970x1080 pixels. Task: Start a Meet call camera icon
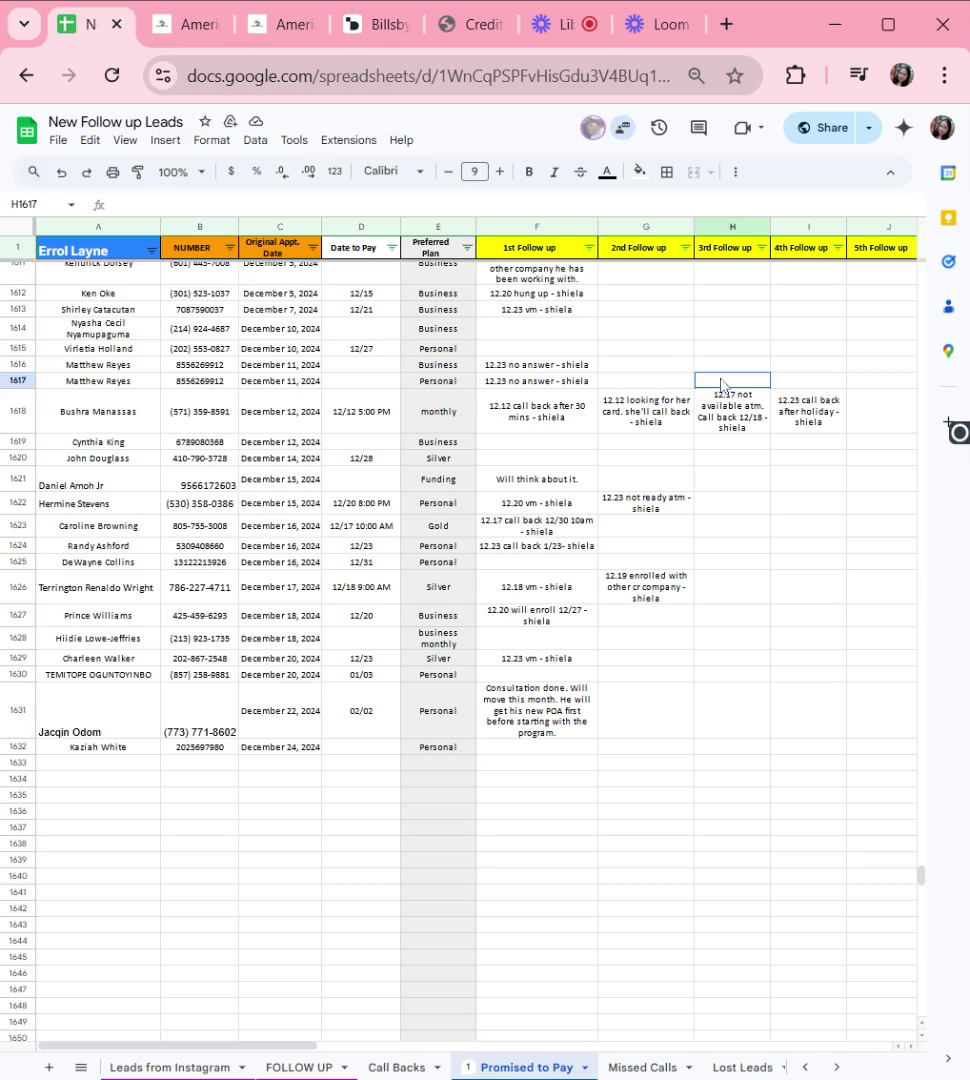(742, 127)
